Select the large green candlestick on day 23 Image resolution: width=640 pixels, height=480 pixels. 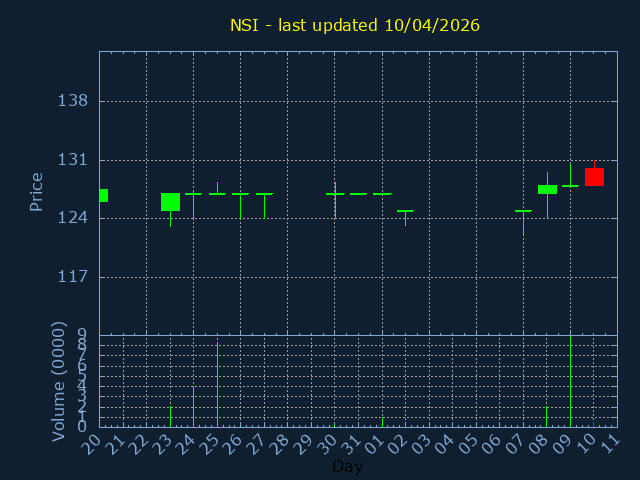click(170, 202)
